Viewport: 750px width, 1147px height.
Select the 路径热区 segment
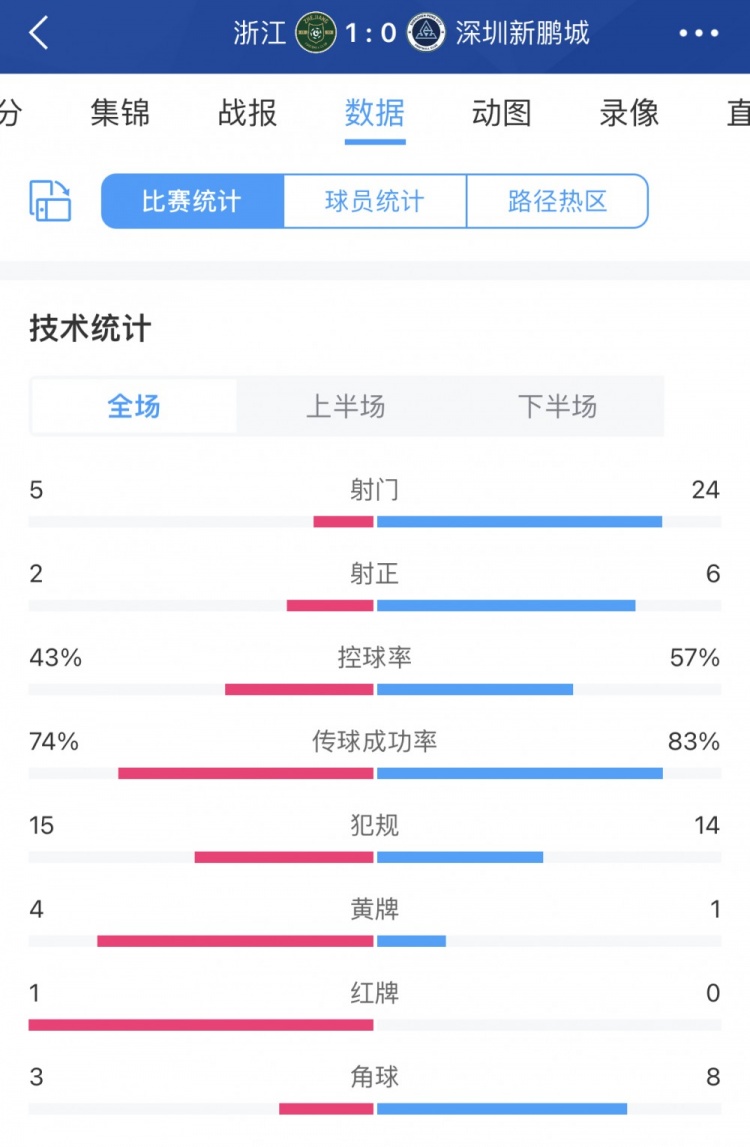(x=557, y=201)
